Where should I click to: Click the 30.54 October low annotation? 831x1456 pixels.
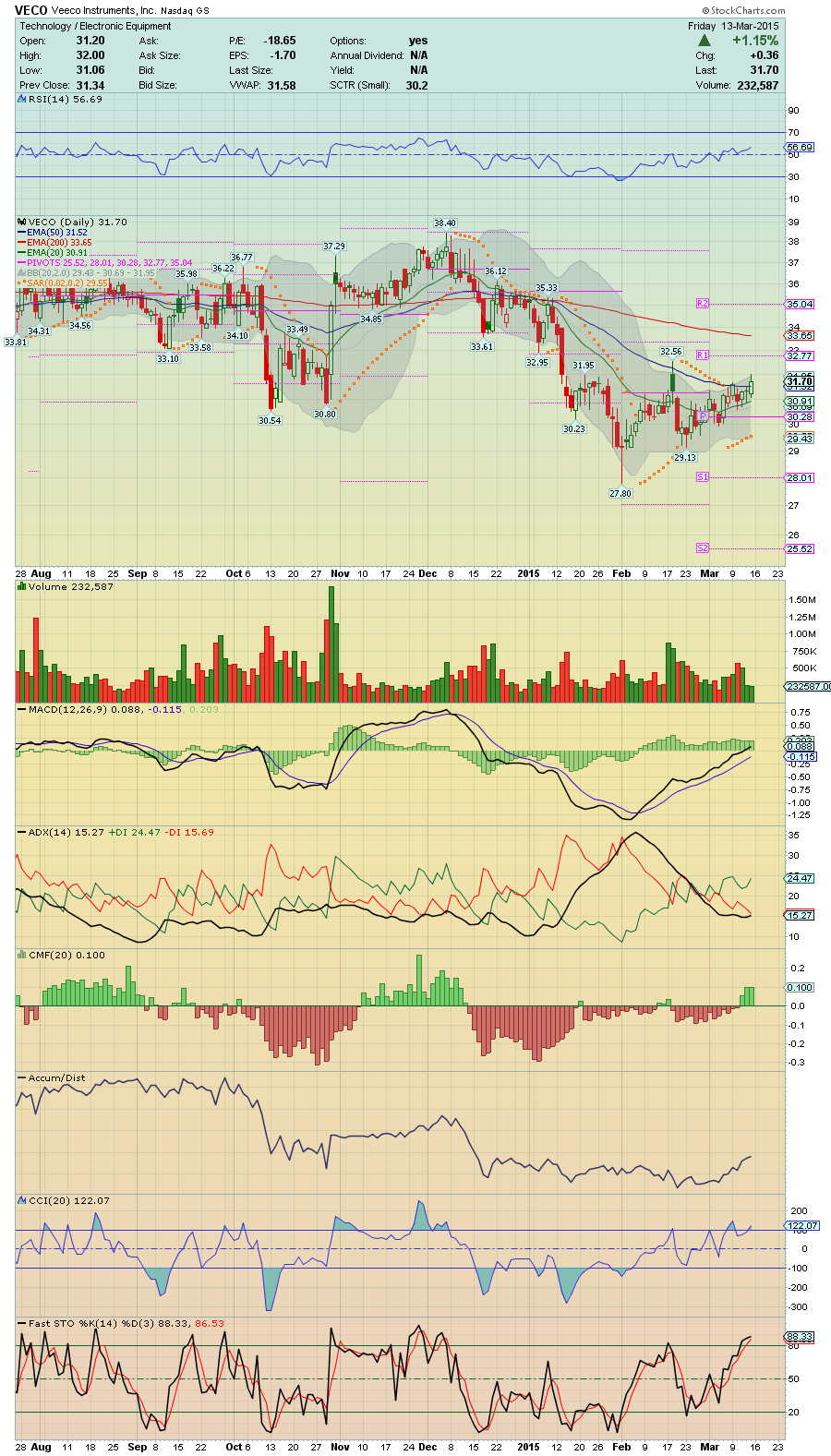[270, 421]
